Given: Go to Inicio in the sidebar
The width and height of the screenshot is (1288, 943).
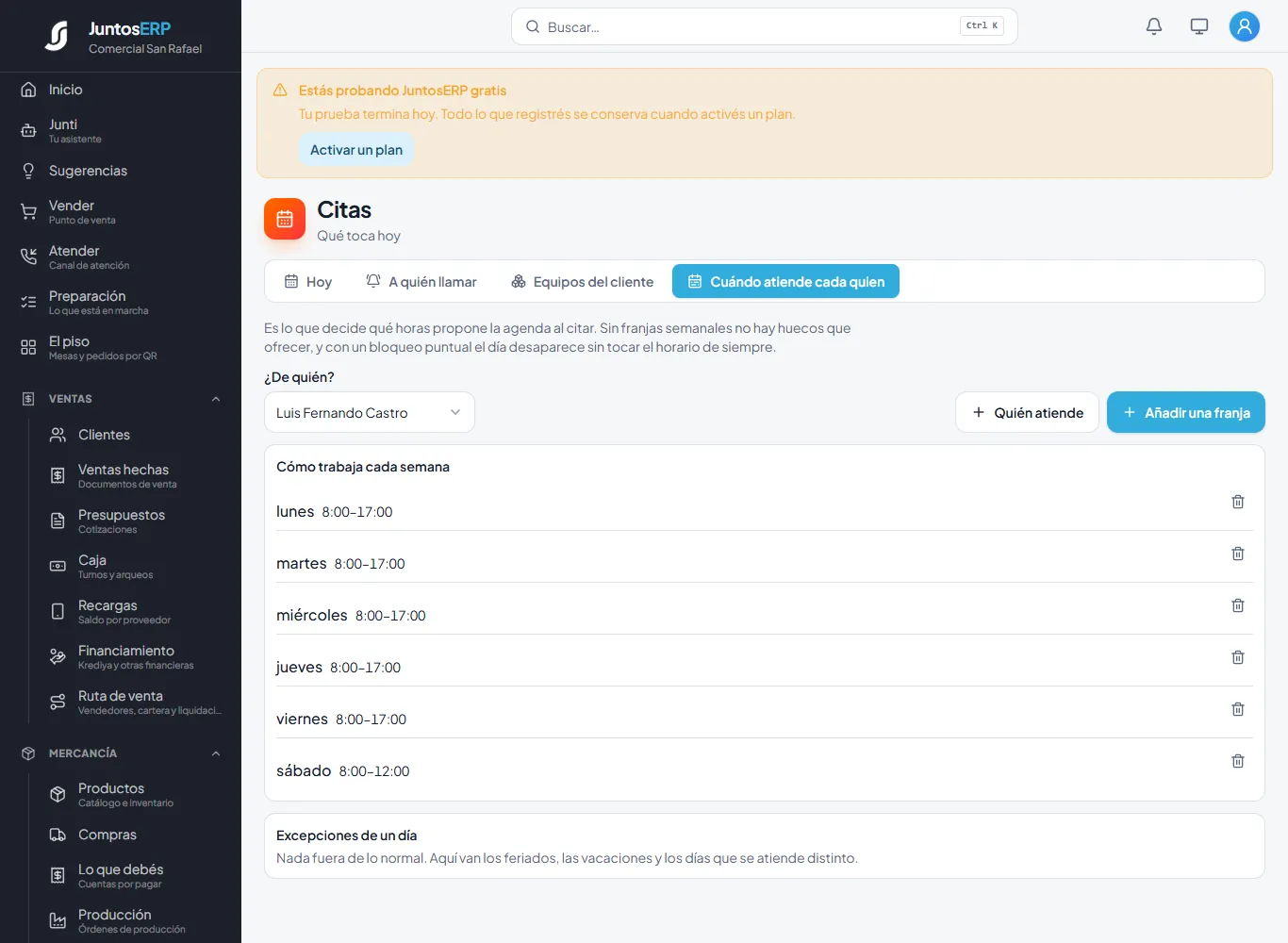Looking at the screenshot, I should [121, 90].
